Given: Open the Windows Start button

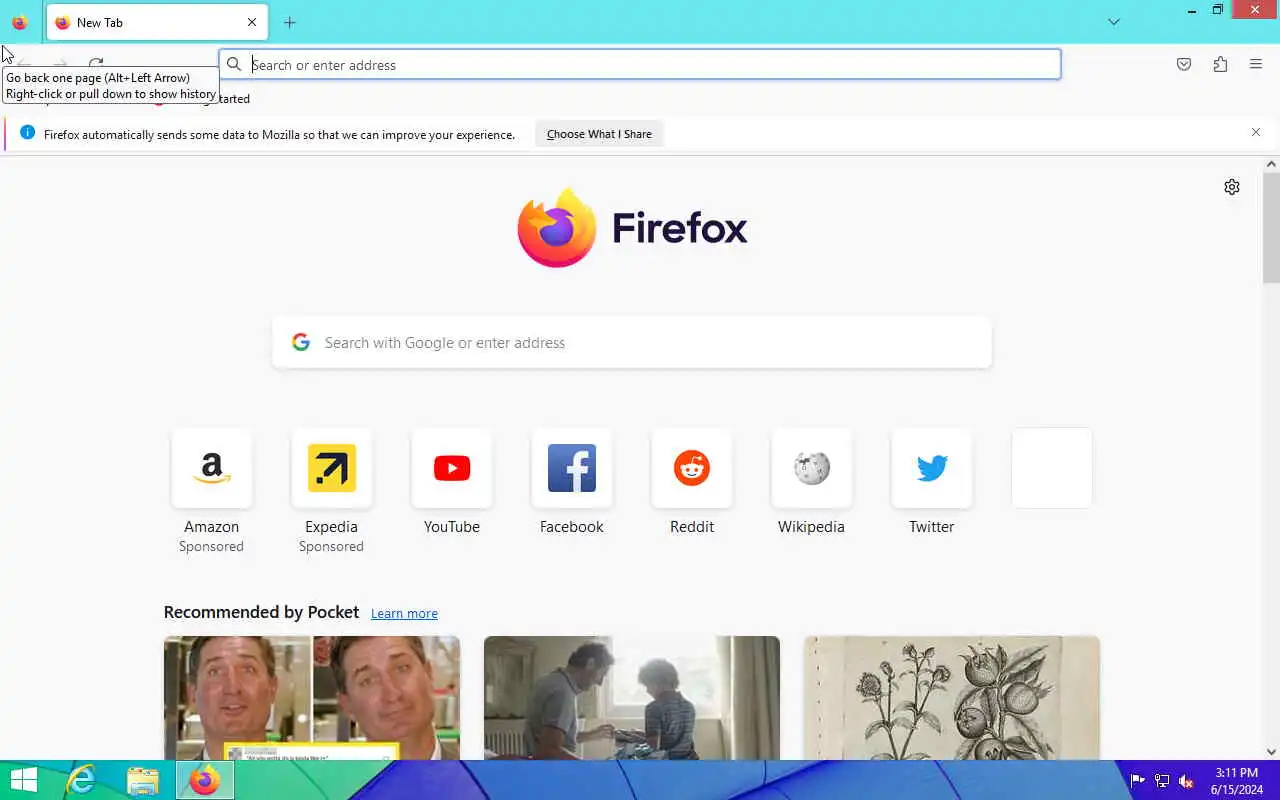Looking at the screenshot, I should pos(24,780).
